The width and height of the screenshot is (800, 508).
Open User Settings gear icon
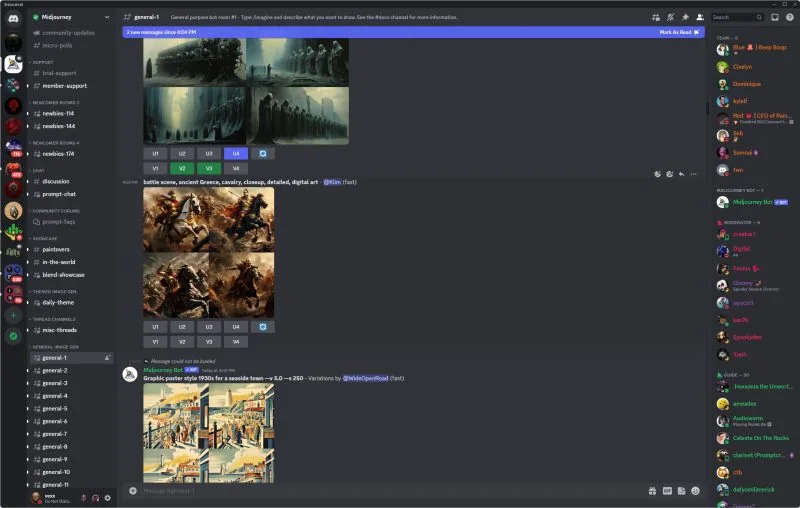[x=108, y=498]
